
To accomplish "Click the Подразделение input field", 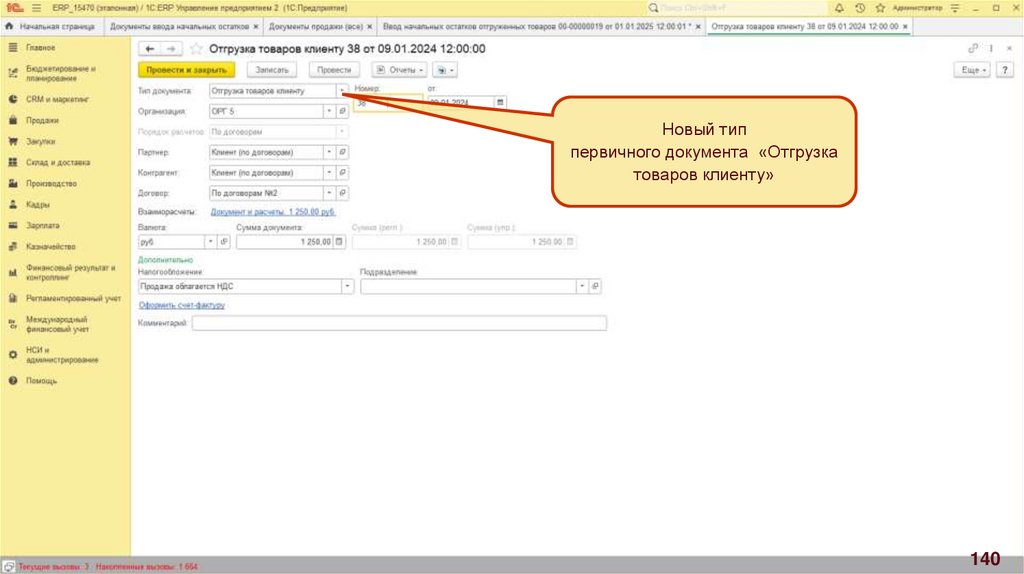I will click(x=468, y=286).
